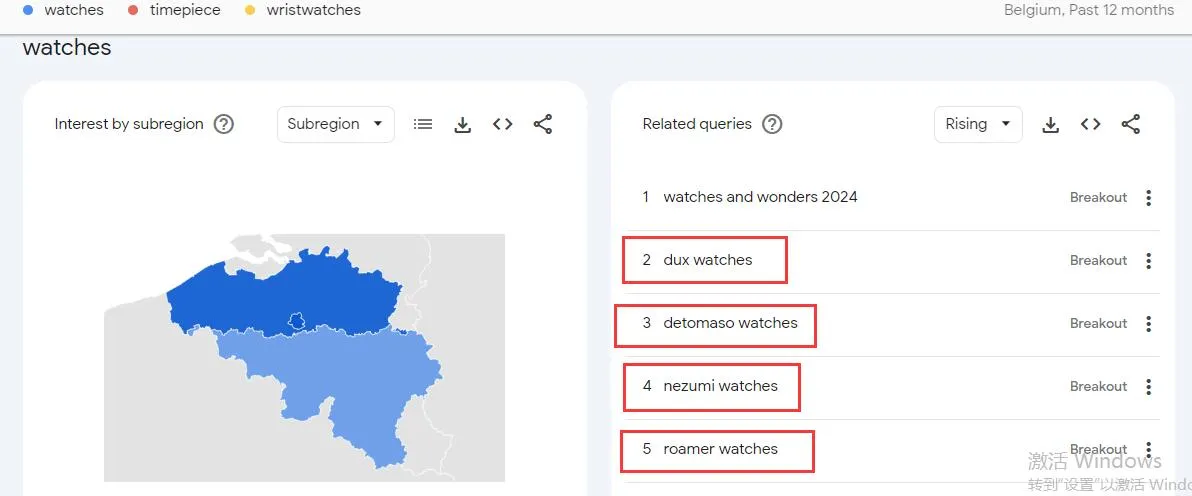
Task: Open the Subregion dropdown
Action: coord(336,124)
